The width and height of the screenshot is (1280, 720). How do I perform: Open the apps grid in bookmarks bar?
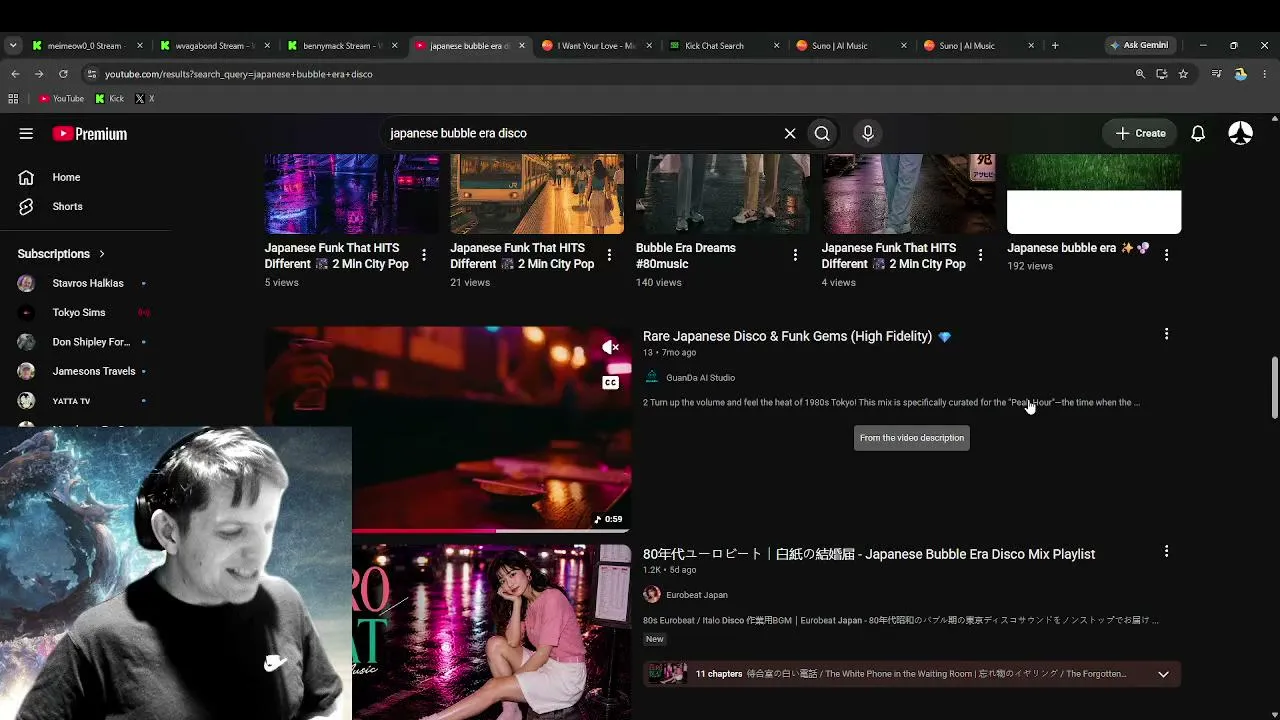coord(13,99)
